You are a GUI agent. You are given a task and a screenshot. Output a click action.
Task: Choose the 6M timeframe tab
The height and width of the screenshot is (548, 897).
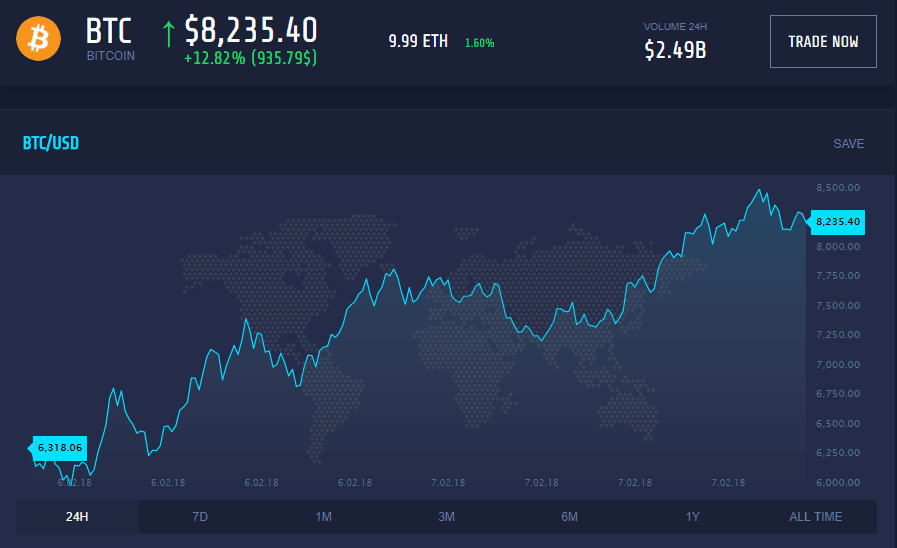(x=569, y=517)
